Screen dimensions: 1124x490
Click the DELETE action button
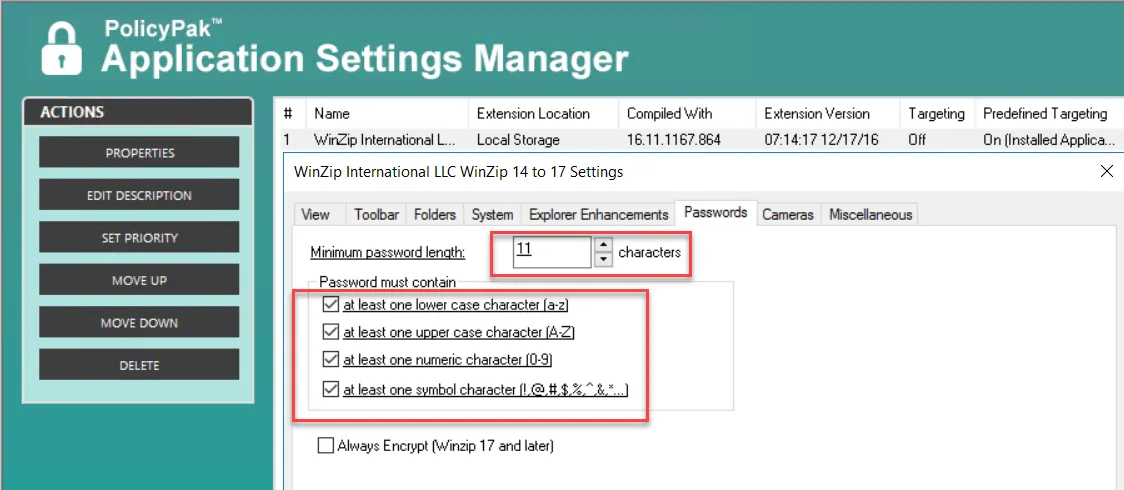point(140,365)
